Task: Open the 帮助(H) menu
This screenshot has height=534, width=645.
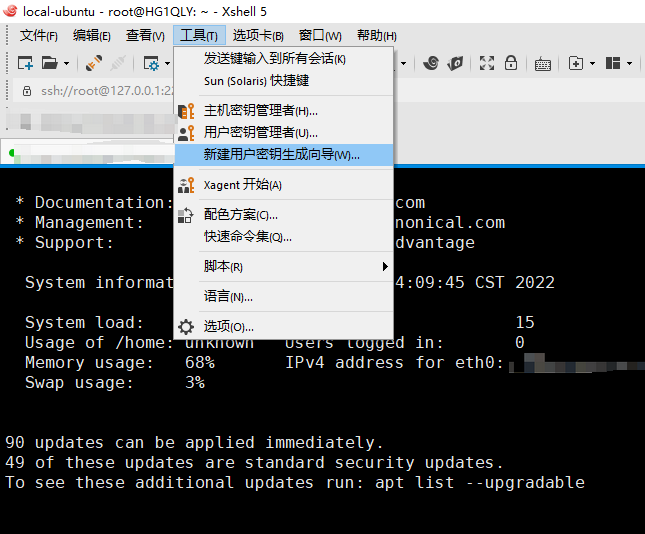Action: point(376,35)
